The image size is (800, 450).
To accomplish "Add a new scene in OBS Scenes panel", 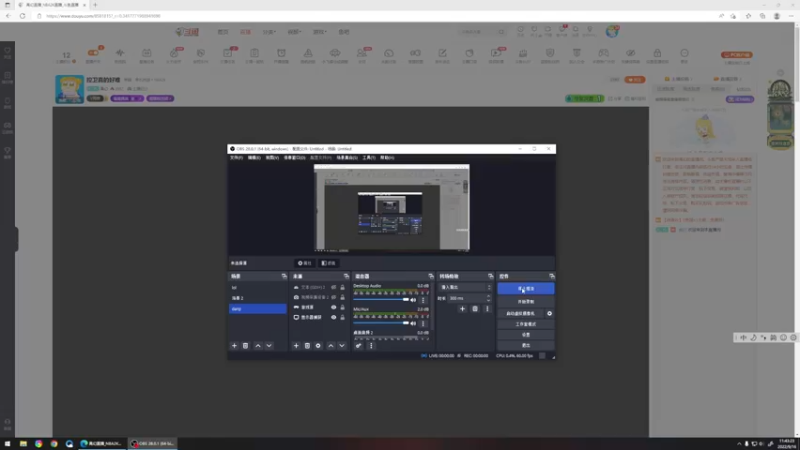I will (x=234, y=345).
